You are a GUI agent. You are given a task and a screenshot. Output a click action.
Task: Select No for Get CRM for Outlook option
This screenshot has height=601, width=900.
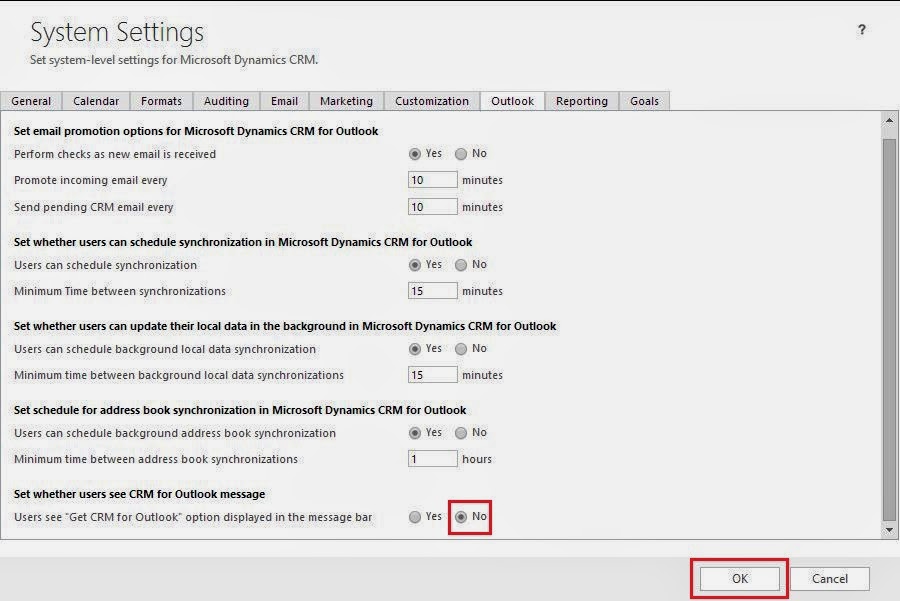(461, 517)
